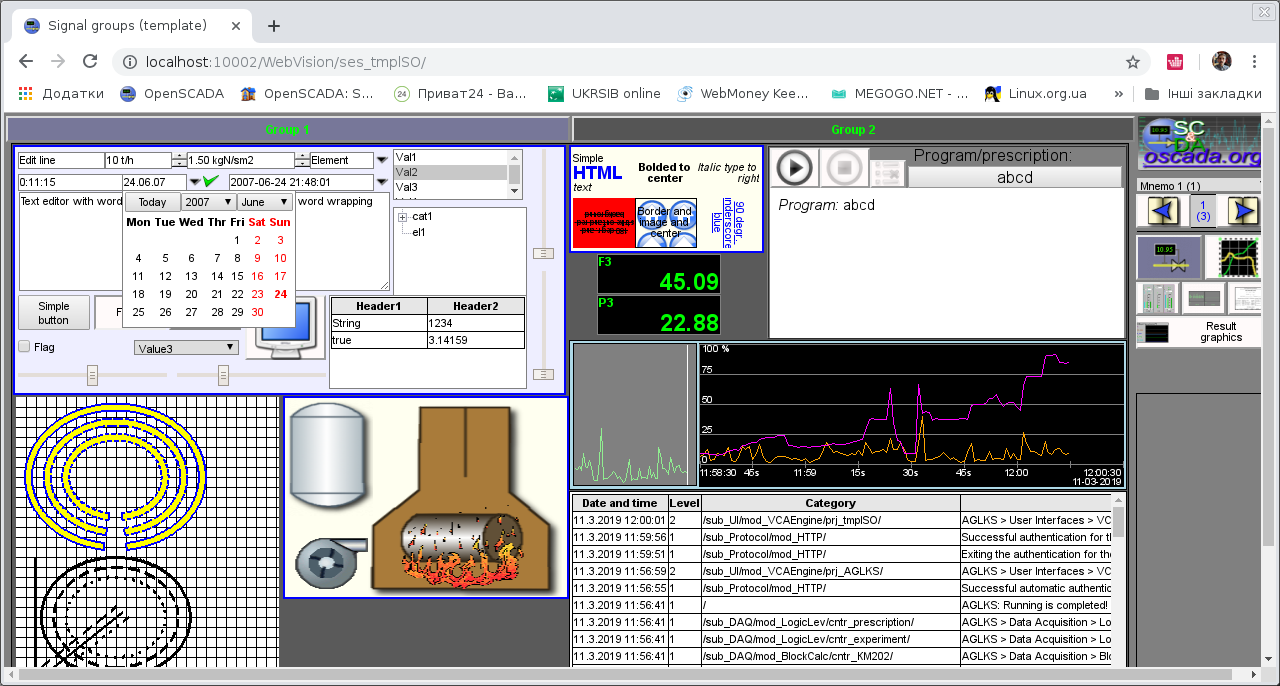Expand the cat1 tree node
1280x686 pixels.
click(402, 217)
